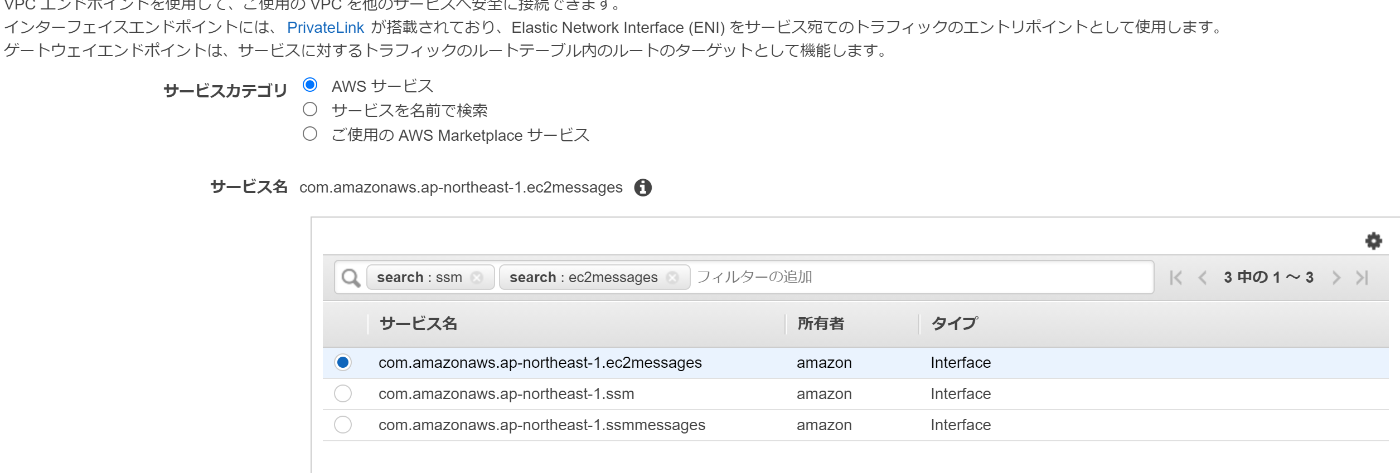
Task: Click the search magnifier icon
Action: [350, 278]
